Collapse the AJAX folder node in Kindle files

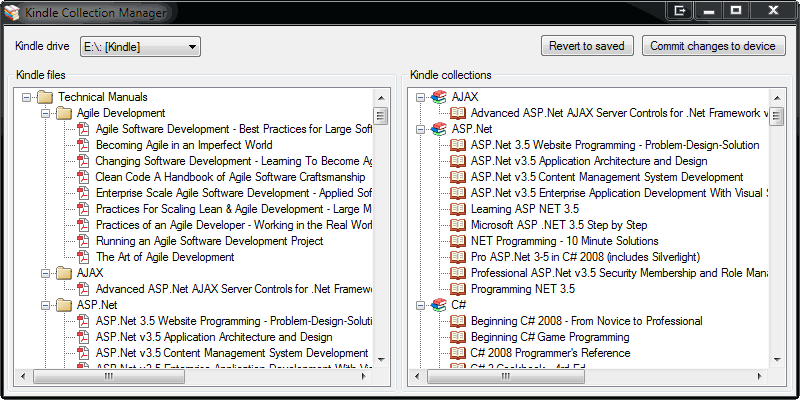click(x=45, y=273)
